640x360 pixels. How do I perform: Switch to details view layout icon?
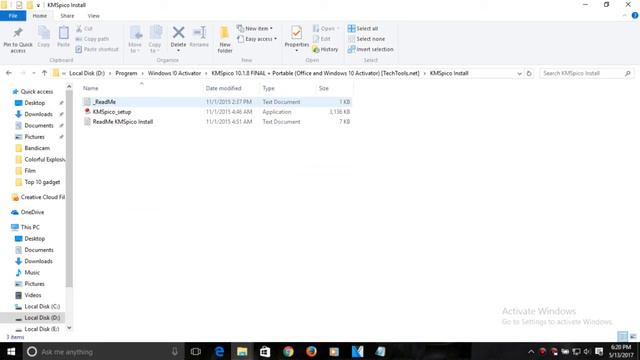[622, 336]
